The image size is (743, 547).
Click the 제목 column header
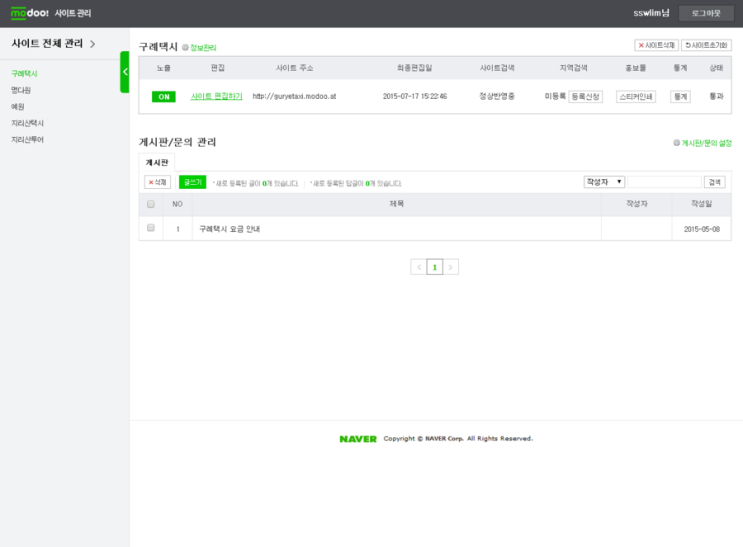pos(397,204)
